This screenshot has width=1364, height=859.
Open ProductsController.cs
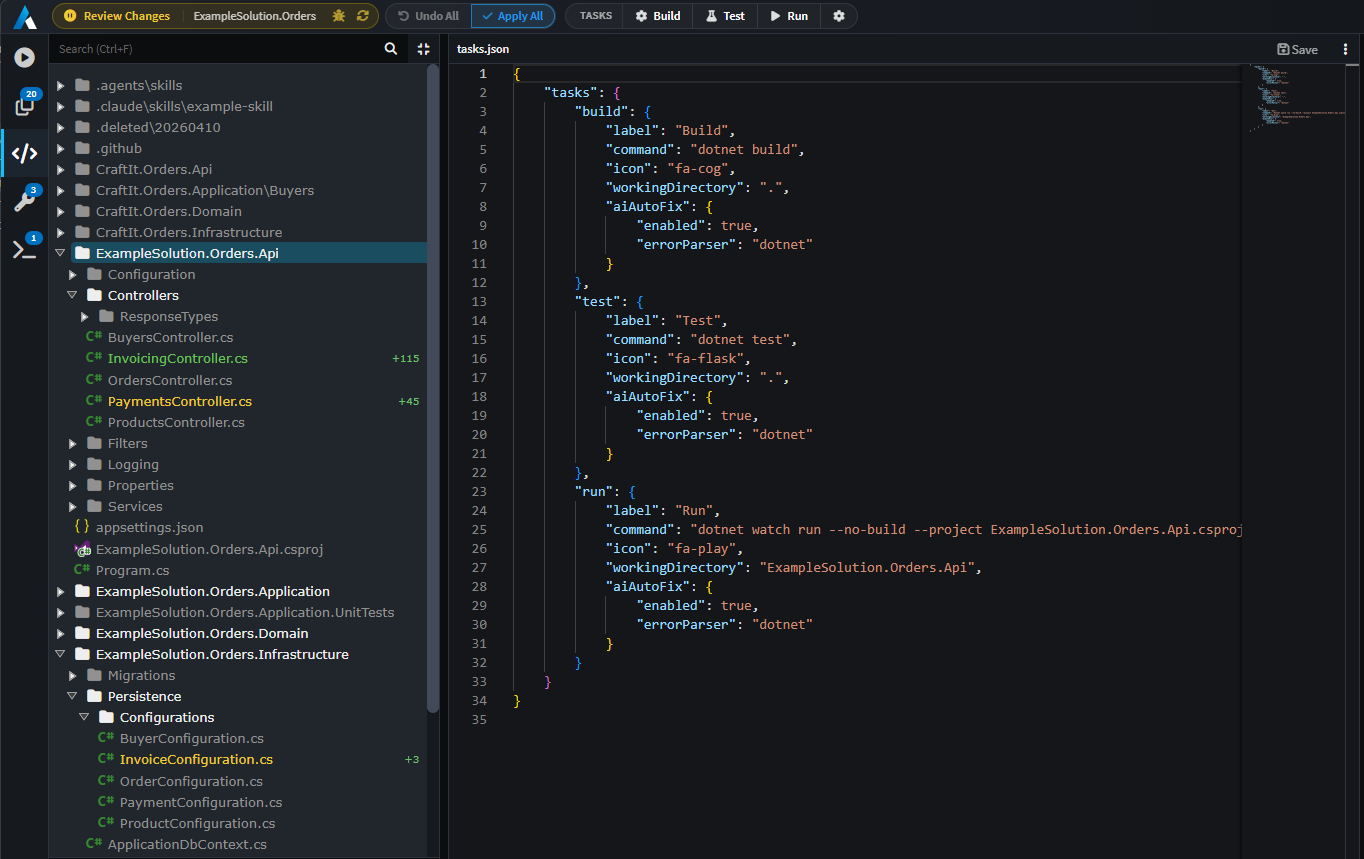176,422
